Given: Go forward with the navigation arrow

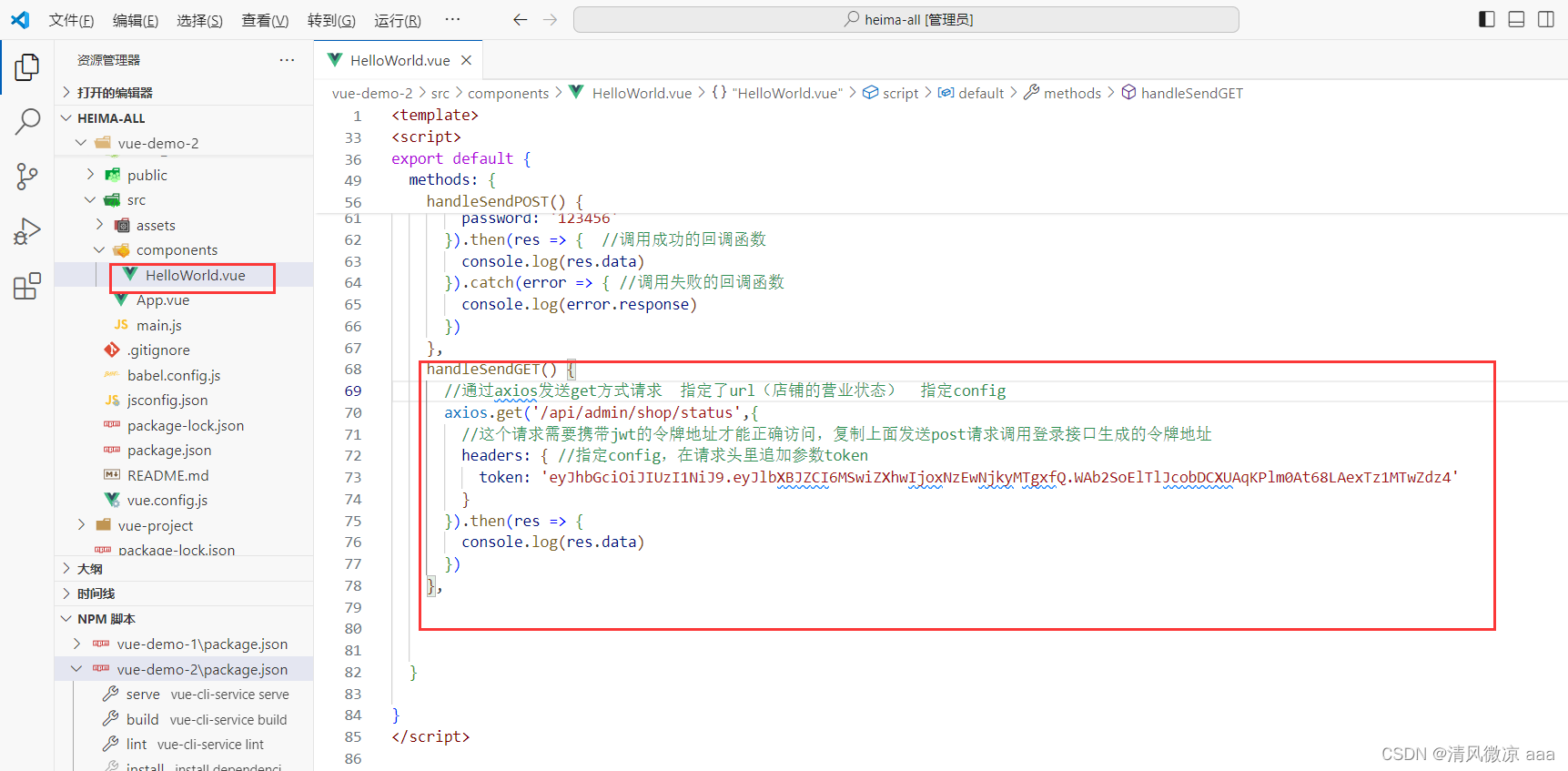Looking at the screenshot, I should [550, 19].
